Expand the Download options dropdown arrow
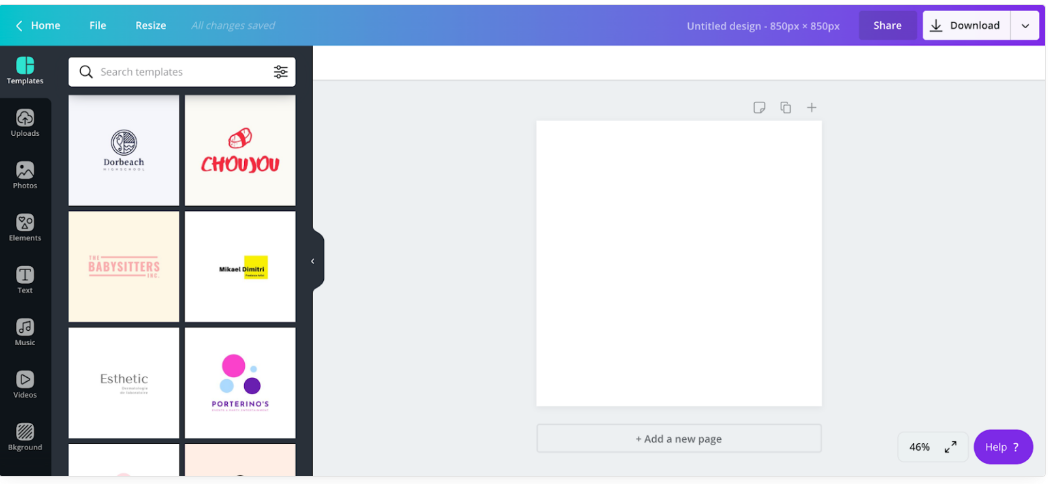The image size is (1048, 484). [x=1025, y=26]
